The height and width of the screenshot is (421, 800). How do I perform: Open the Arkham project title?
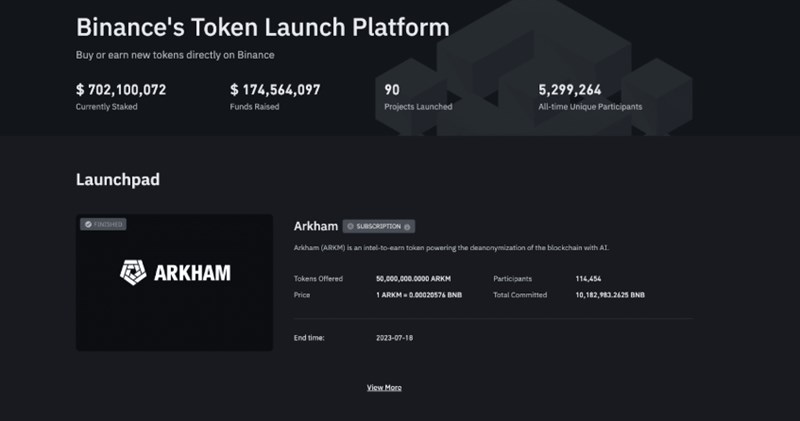tap(315, 226)
